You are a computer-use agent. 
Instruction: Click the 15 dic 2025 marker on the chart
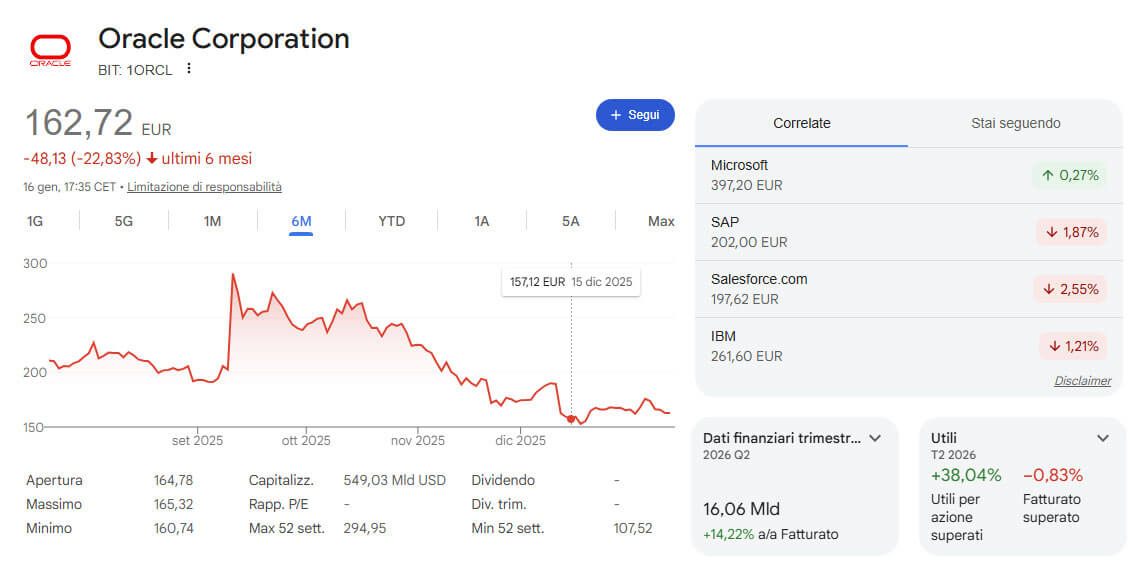(x=572, y=421)
